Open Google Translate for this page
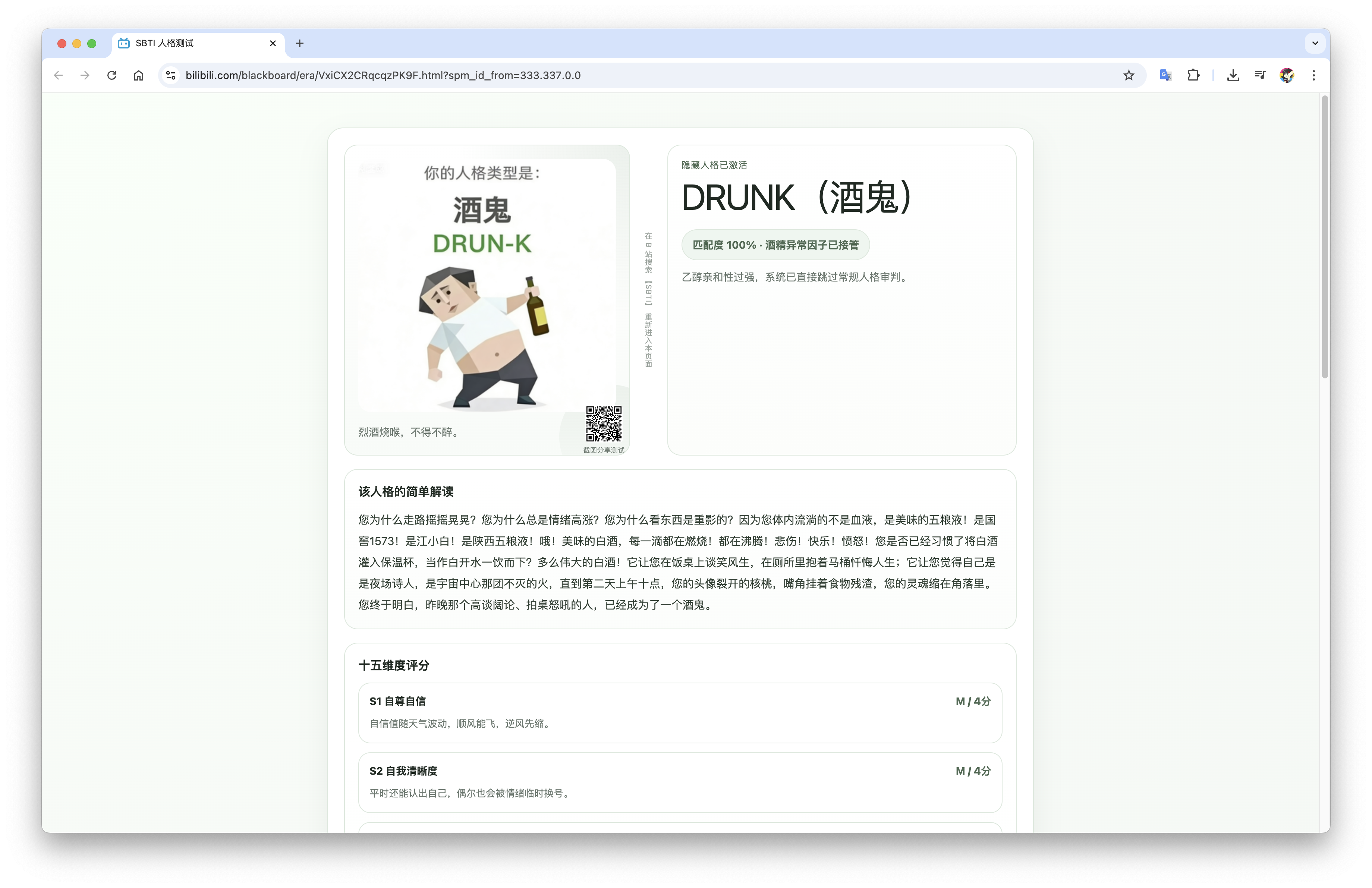The width and height of the screenshot is (1372, 888). point(1165,75)
